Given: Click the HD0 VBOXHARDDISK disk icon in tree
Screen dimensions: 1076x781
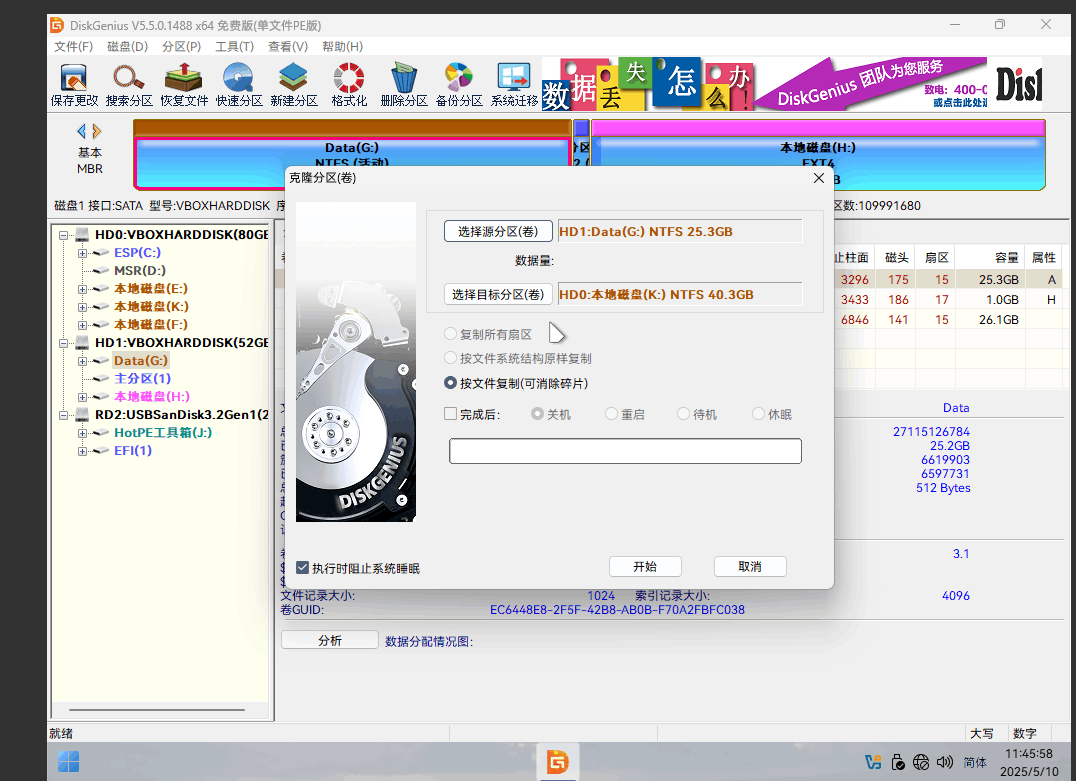Looking at the screenshot, I should click(x=82, y=235).
